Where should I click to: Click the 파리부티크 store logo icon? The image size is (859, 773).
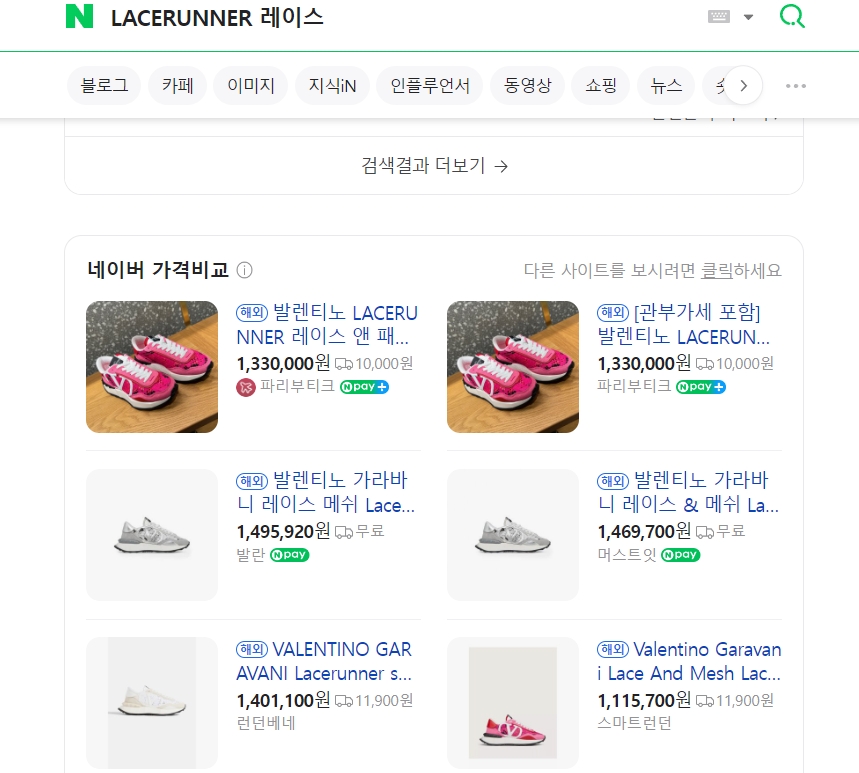tap(246, 387)
